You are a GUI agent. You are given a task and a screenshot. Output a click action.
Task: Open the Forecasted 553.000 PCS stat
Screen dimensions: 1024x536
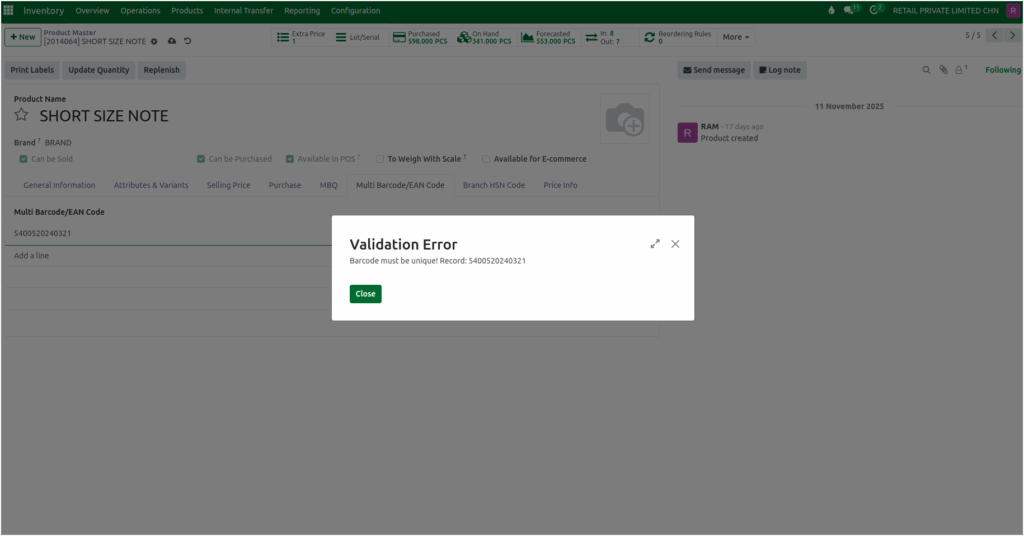(x=548, y=37)
